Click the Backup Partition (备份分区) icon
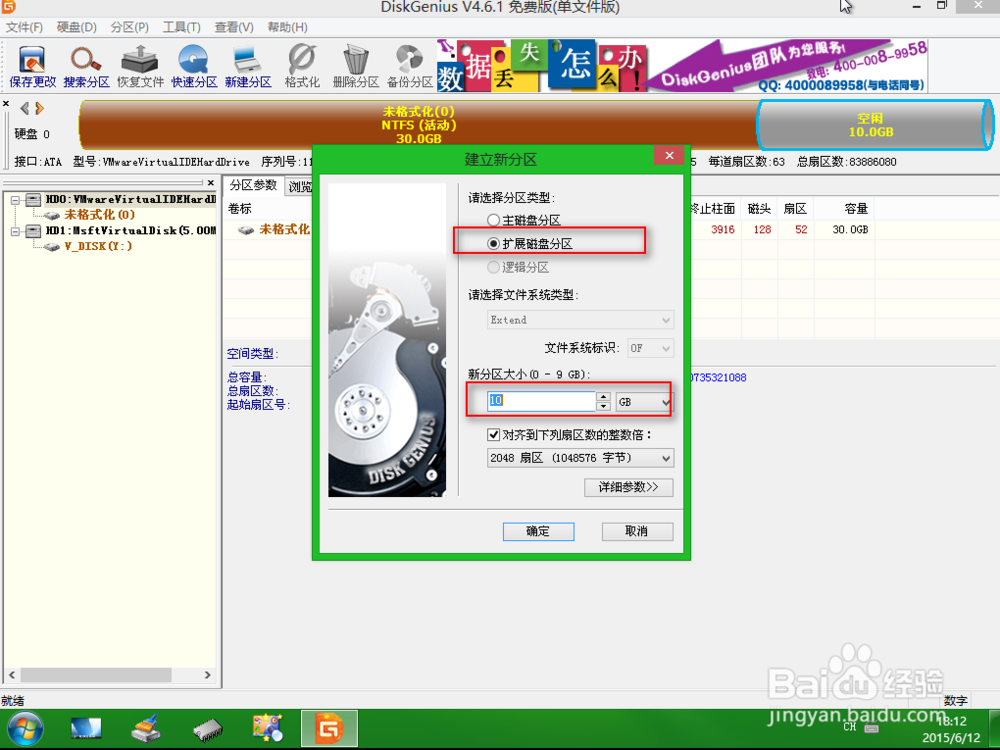 409,66
